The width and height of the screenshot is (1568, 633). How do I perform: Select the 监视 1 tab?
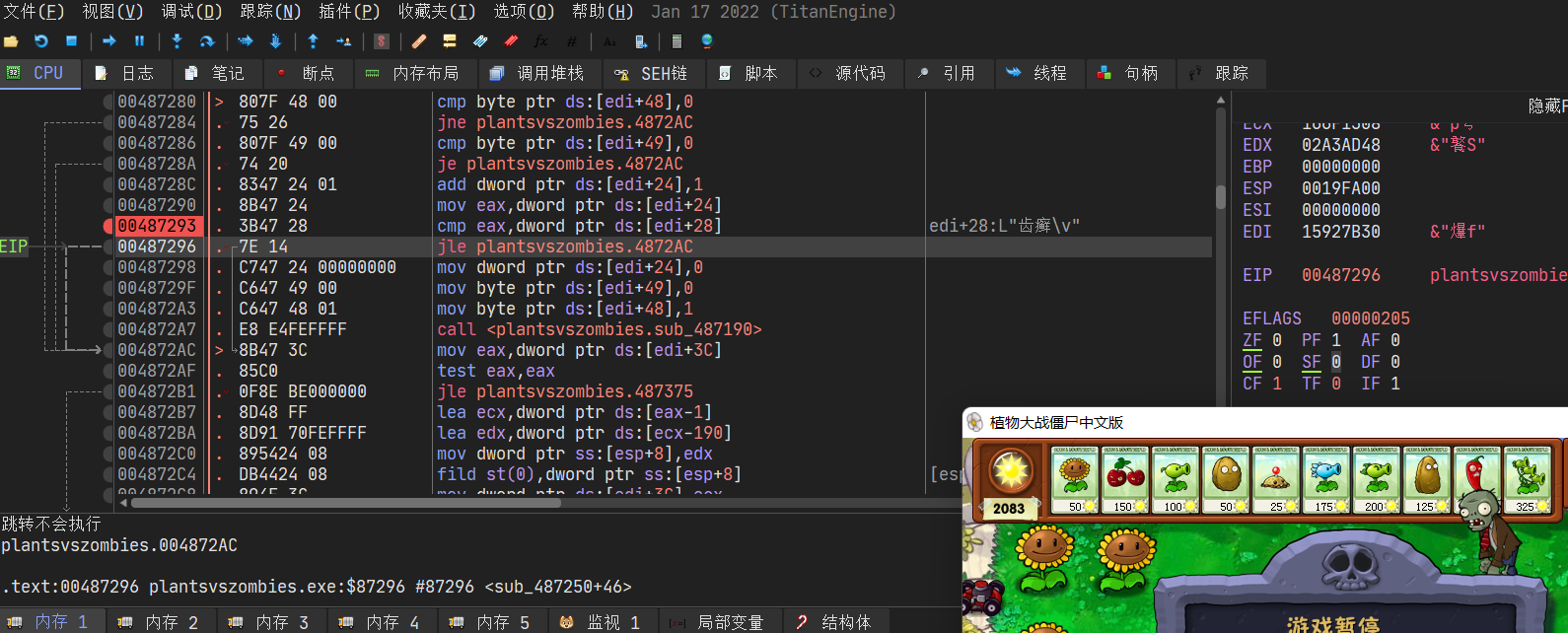[x=602, y=622]
